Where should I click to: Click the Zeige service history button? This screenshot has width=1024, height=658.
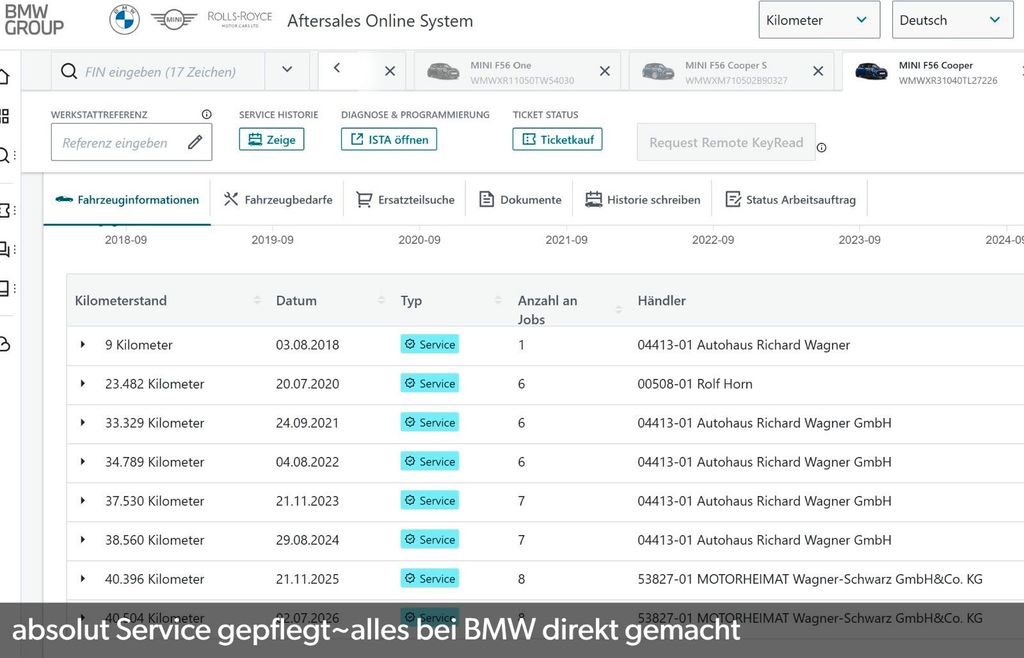(x=272, y=139)
